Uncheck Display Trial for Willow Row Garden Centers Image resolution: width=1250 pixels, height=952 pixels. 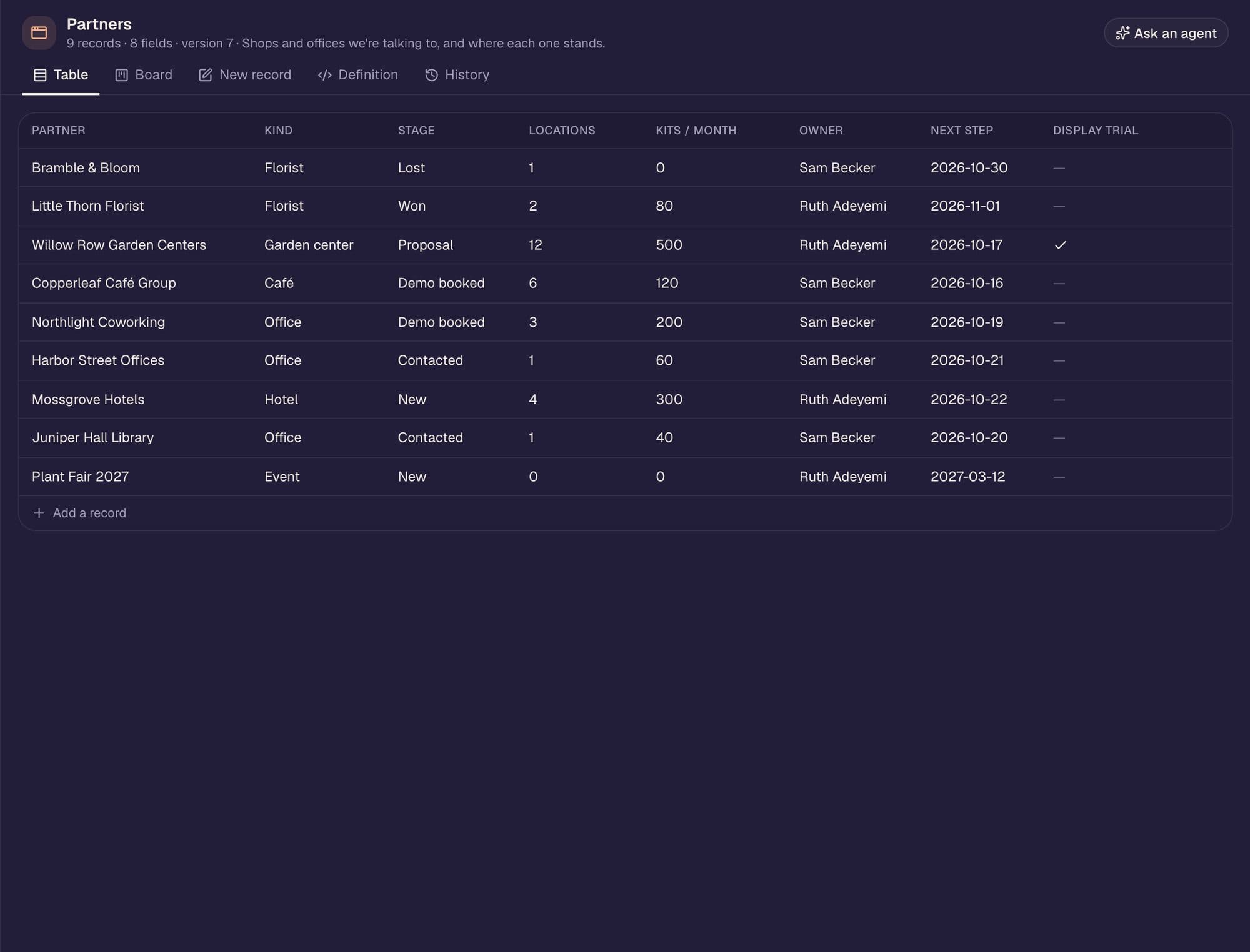tap(1060, 245)
